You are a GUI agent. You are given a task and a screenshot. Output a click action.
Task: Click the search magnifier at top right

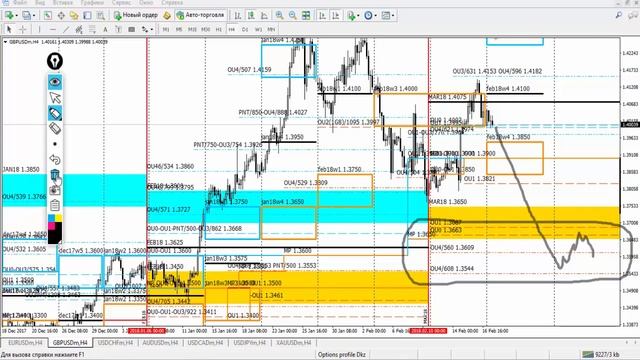(619, 15)
